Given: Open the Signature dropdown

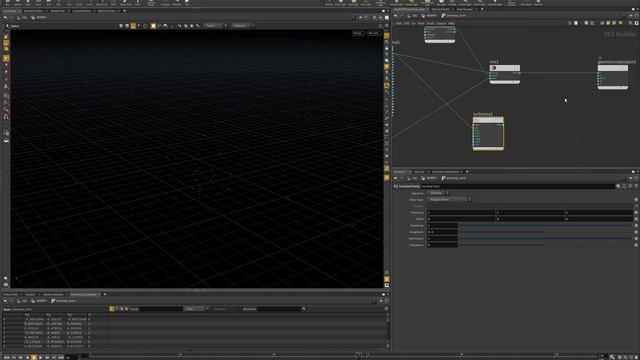Looking at the screenshot, I should coord(438,193).
